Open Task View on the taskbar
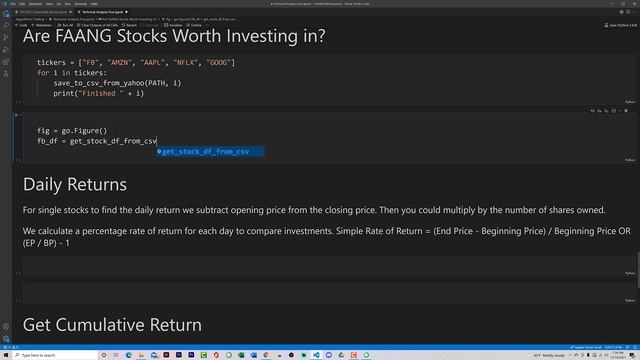Image resolution: width=640 pixels, height=360 pixels. 116,355
